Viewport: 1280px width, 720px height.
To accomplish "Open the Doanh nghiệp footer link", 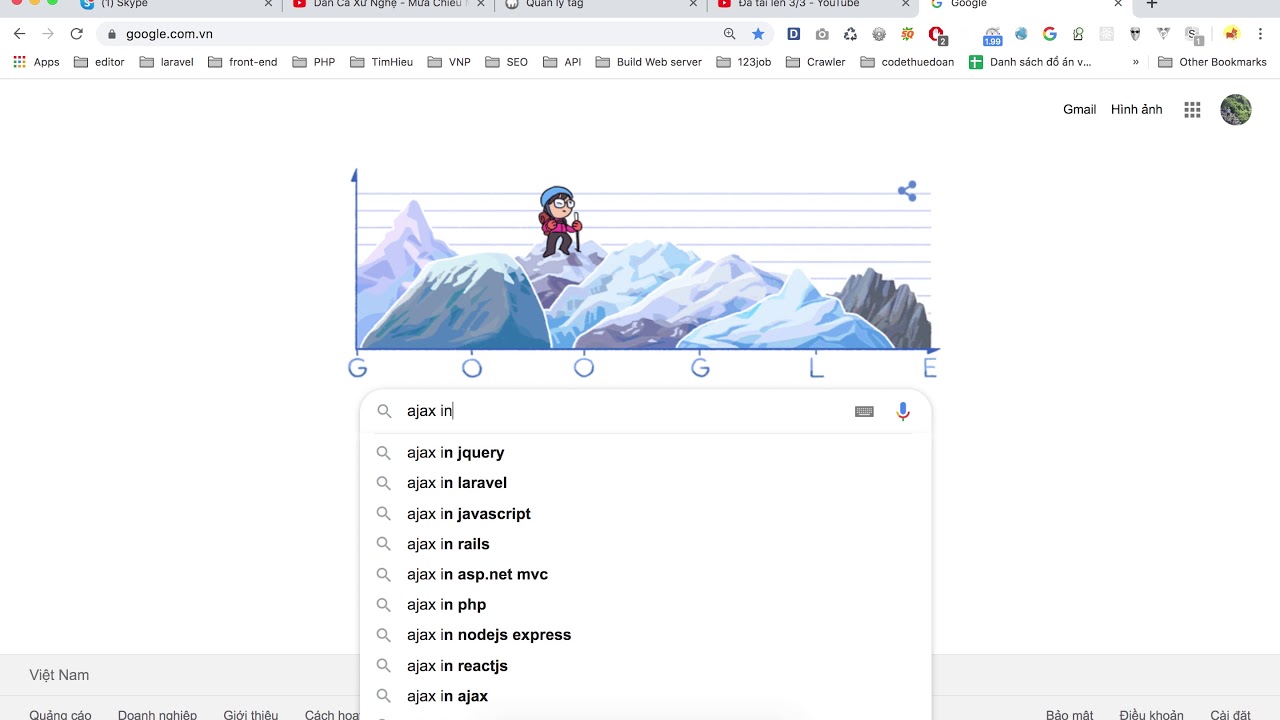I will click(157, 715).
